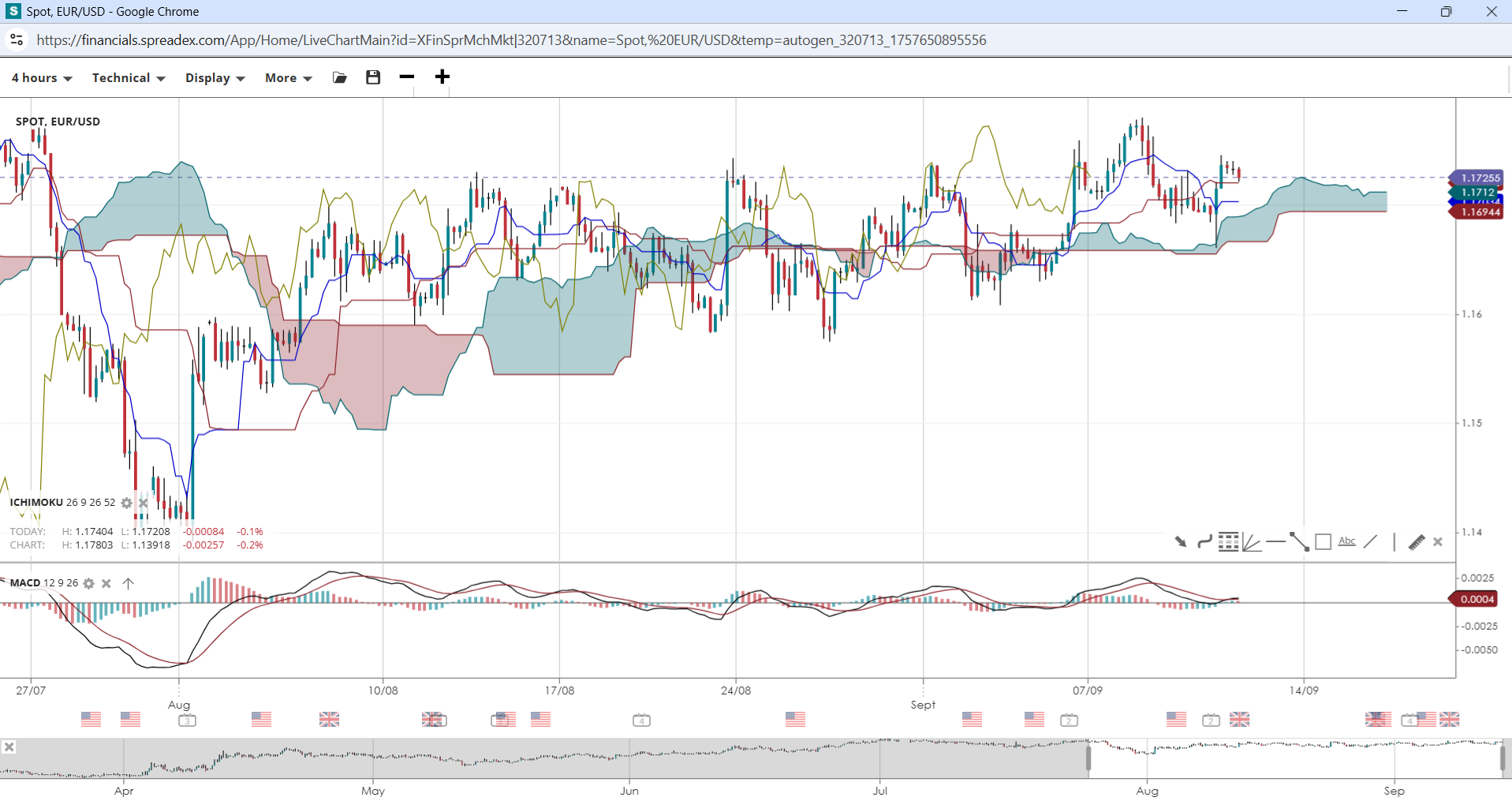Click the 1.15 price axis label
The width and height of the screenshot is (1512, 801).
[1472, 423]
